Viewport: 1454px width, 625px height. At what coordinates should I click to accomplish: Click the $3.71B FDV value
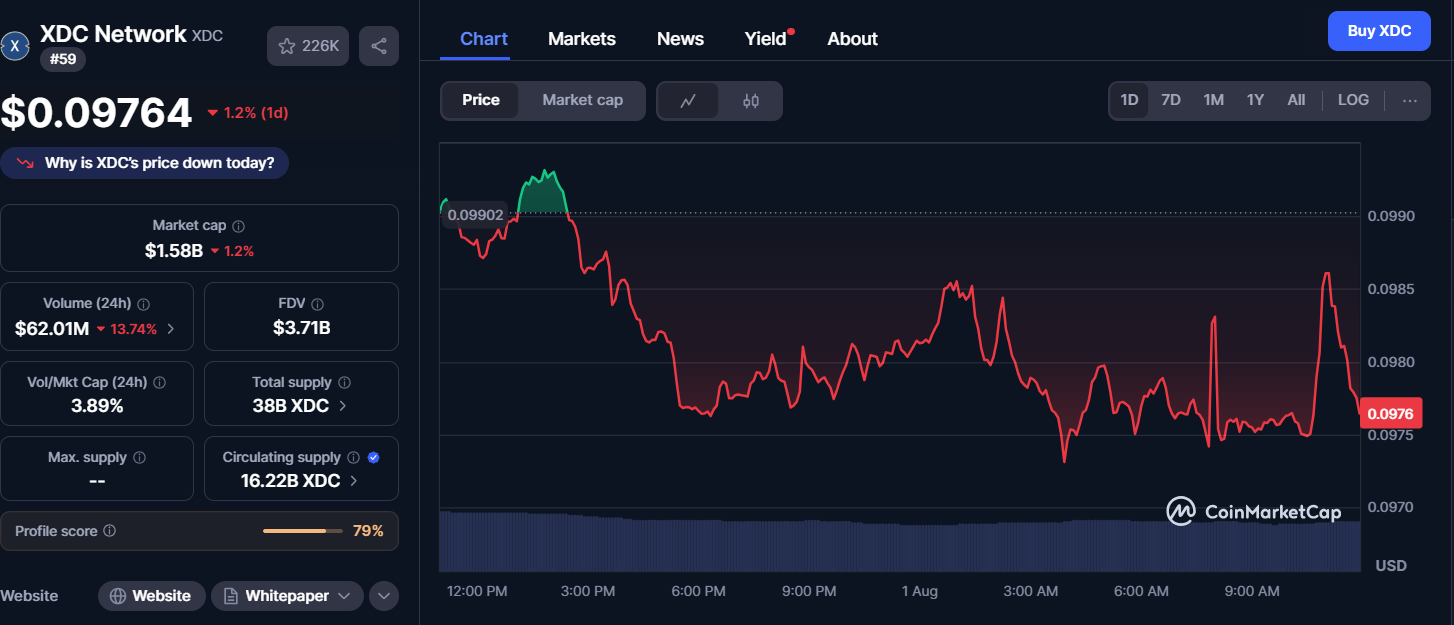click(302, 327)
